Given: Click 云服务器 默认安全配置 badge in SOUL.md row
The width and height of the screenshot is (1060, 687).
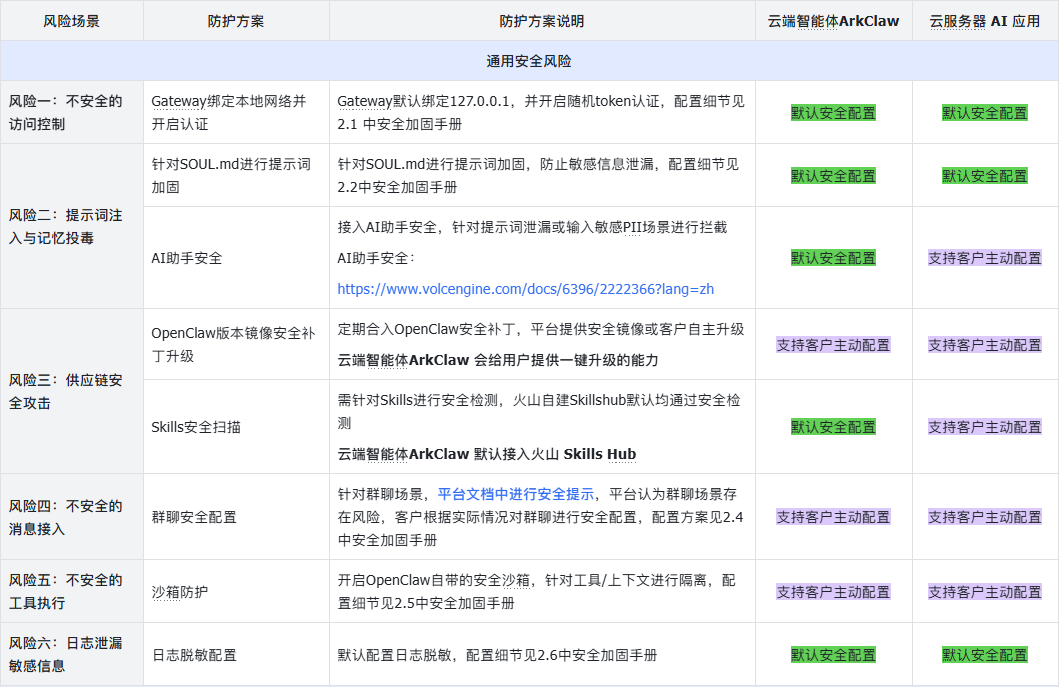Looking at the screenshot, I should tap(985, 176).
